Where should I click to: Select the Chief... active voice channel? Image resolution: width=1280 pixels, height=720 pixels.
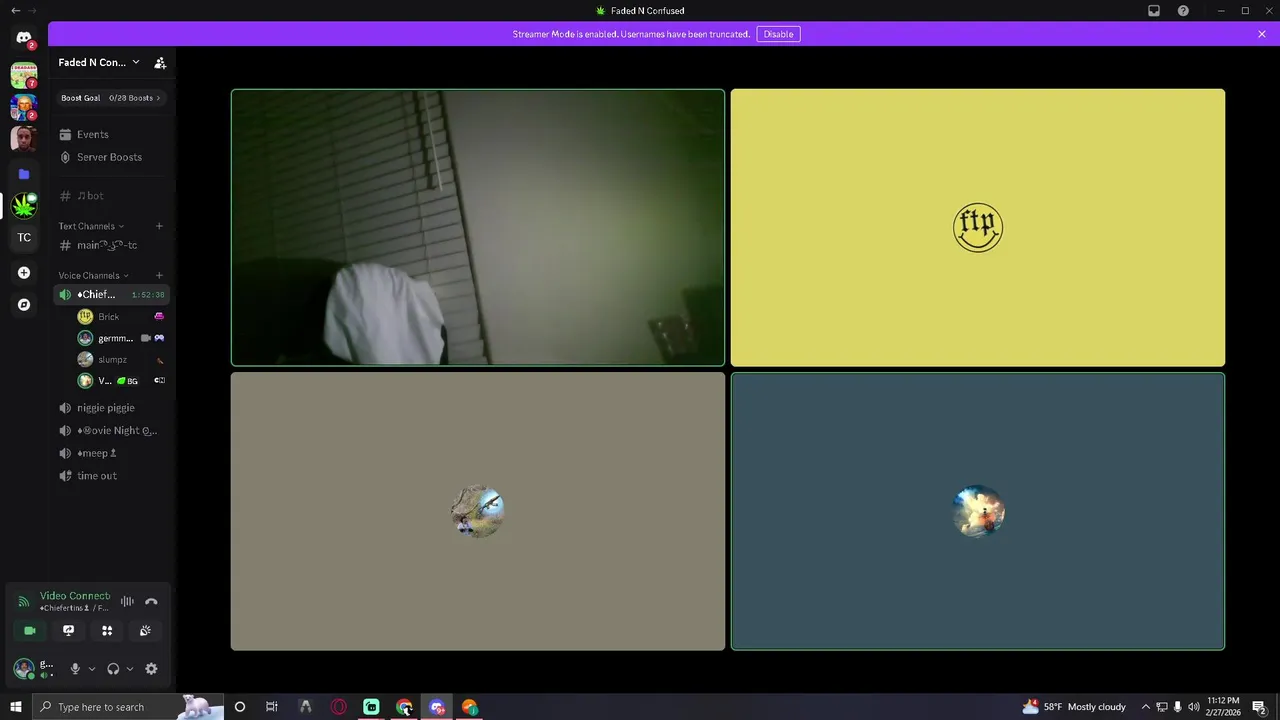pyautogui.click(x=111, y=294)
